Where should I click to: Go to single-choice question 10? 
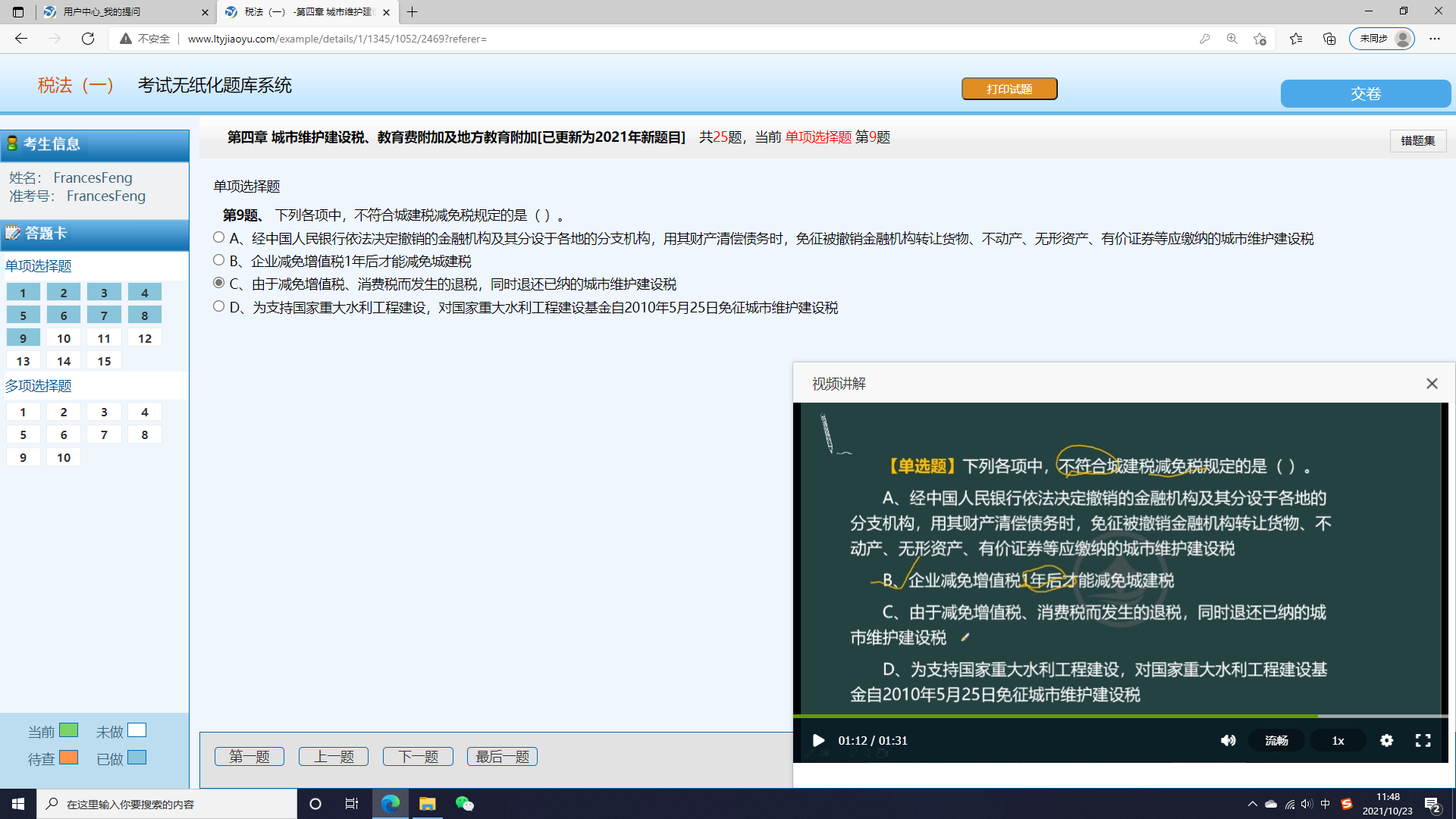tap(64, 338)
